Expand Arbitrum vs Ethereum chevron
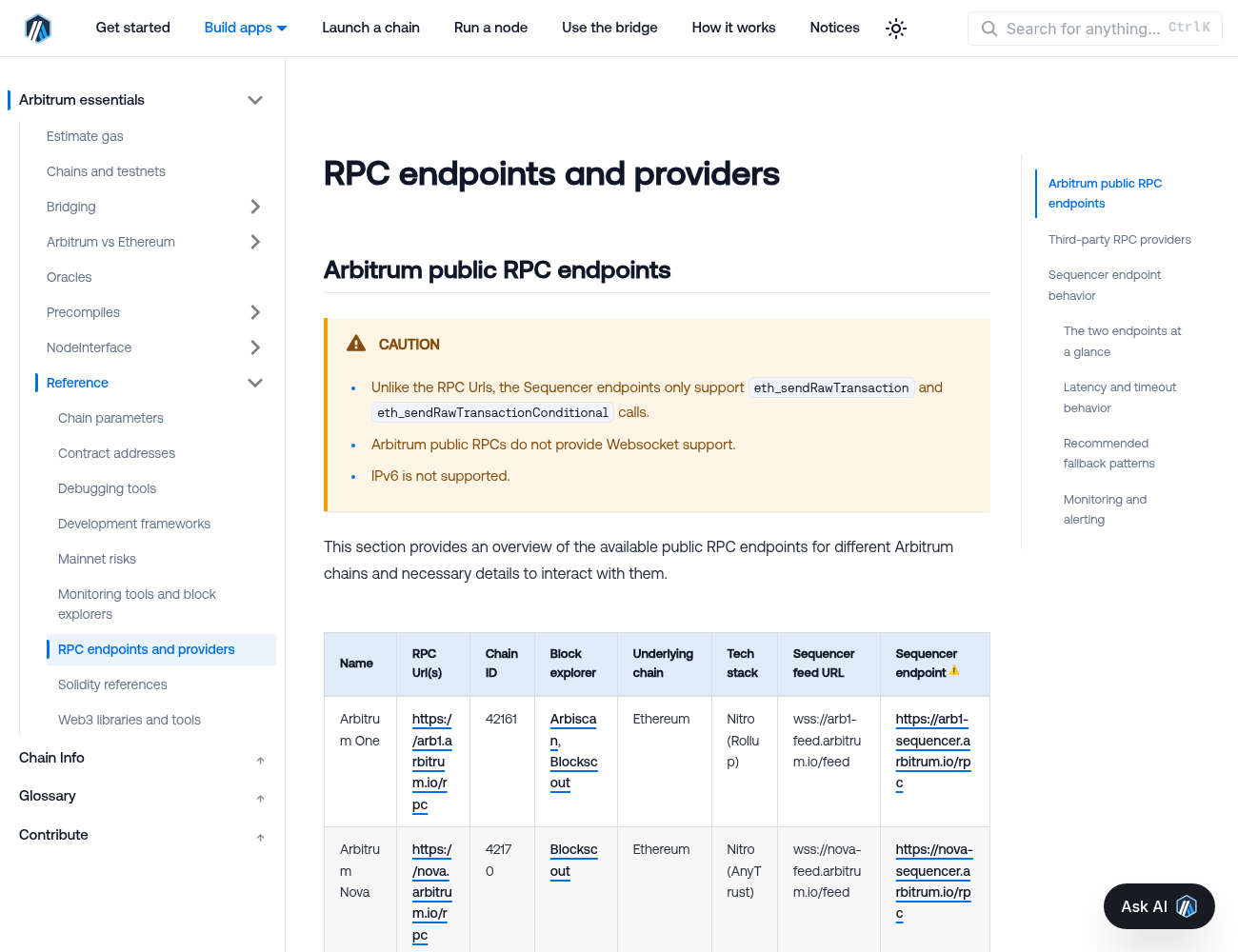Viewport: 1238px width, 952px height. 255,242
